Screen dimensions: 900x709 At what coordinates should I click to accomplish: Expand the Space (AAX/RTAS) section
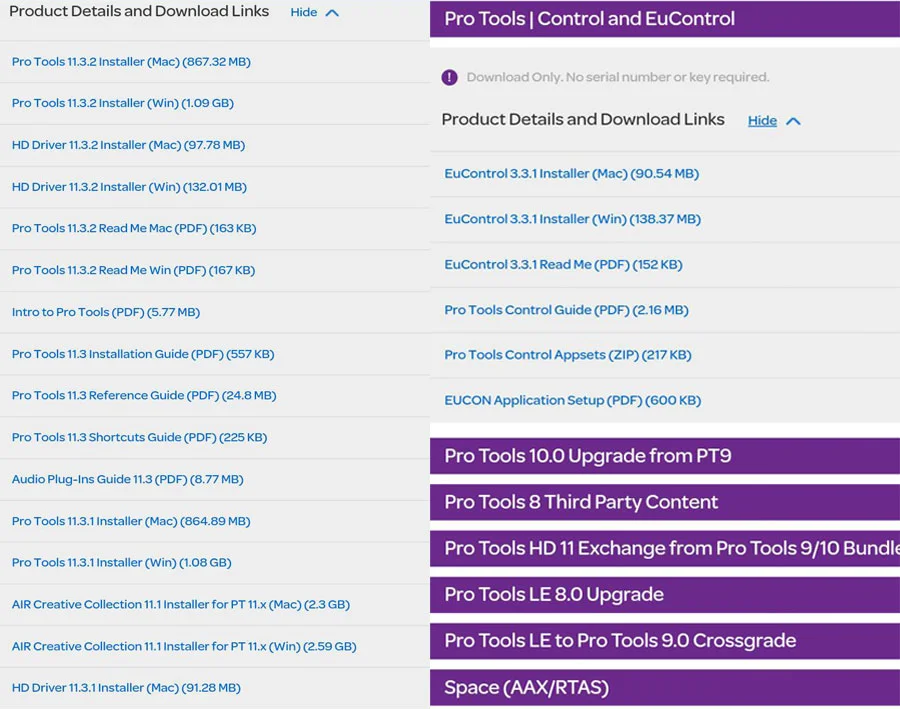click(x=665, y=687)
